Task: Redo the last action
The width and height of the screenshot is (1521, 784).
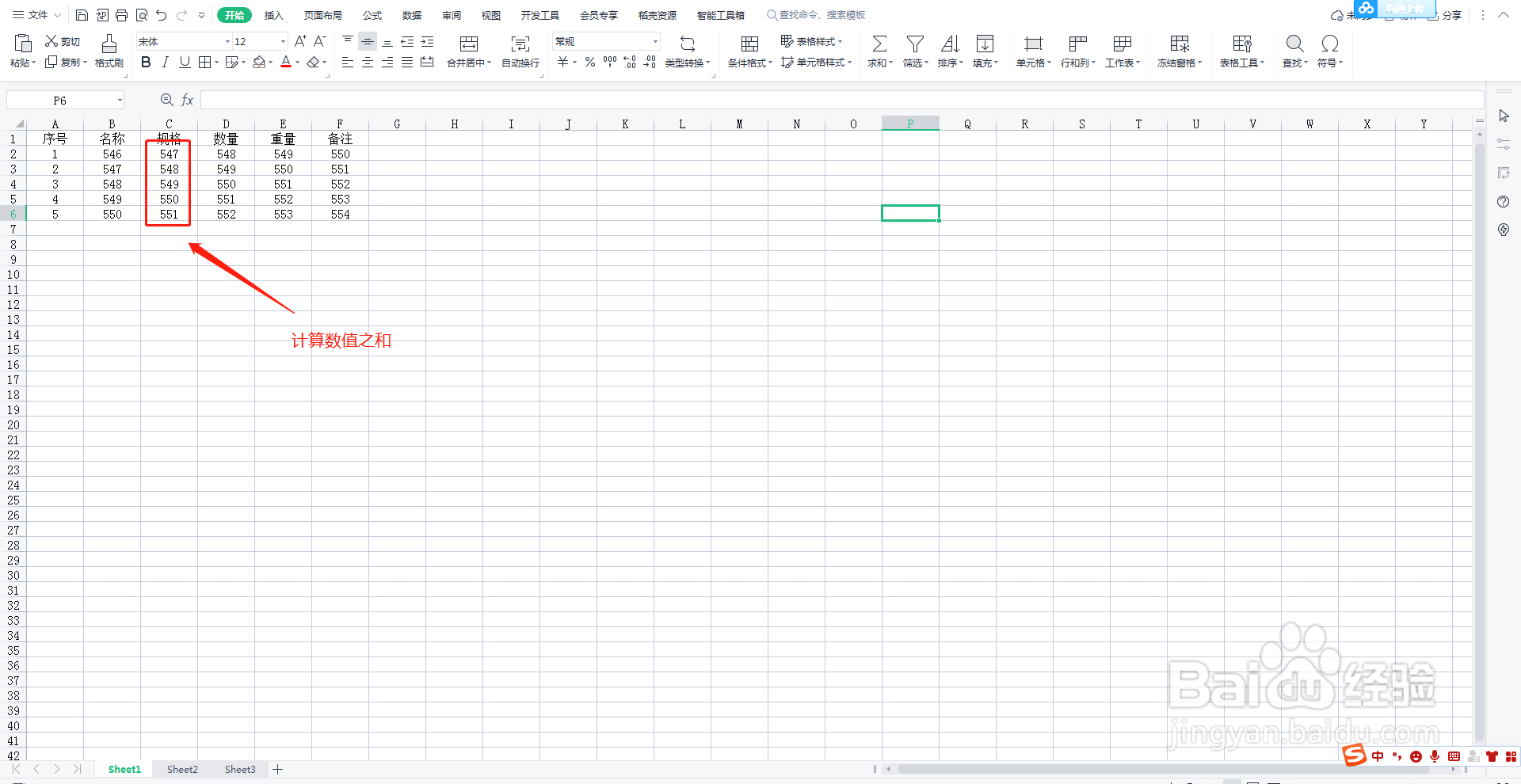Action: (181, 15)
